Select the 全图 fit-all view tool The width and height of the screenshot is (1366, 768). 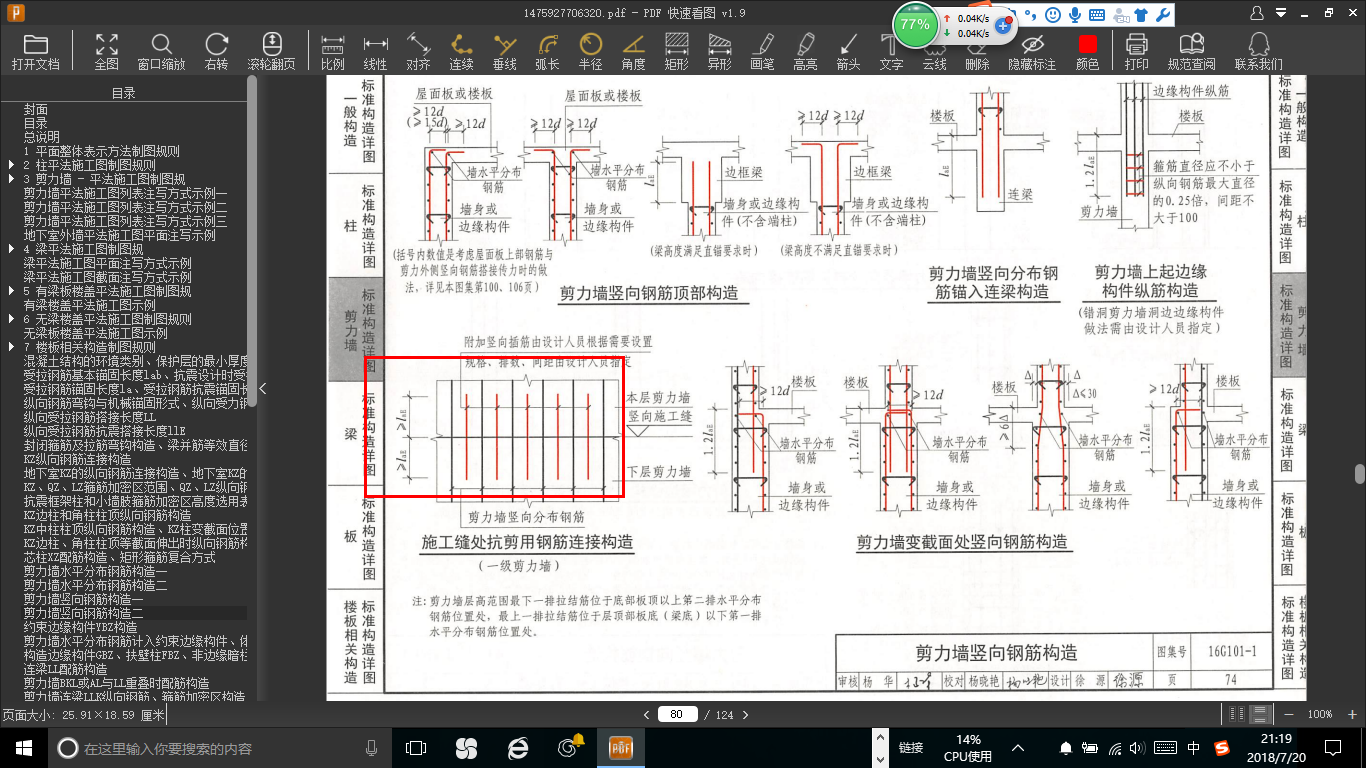click(x=107, y=51)
